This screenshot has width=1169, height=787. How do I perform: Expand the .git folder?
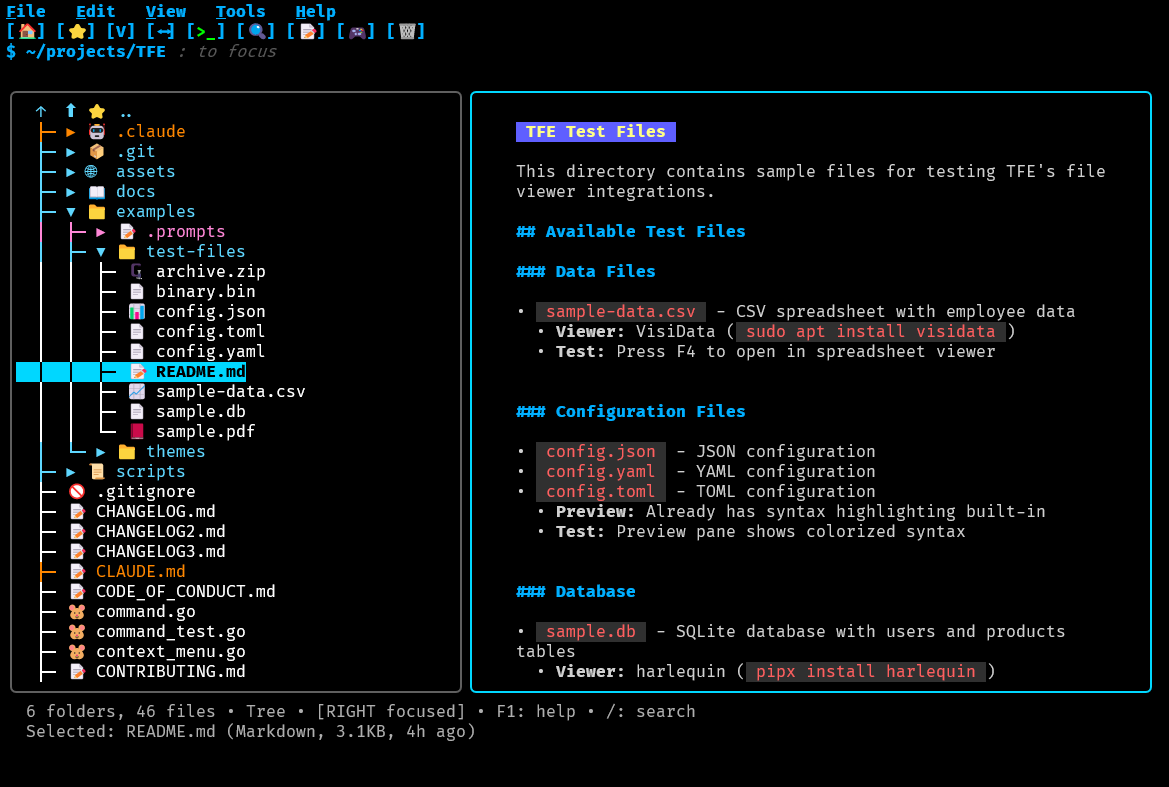click(69, 151)
